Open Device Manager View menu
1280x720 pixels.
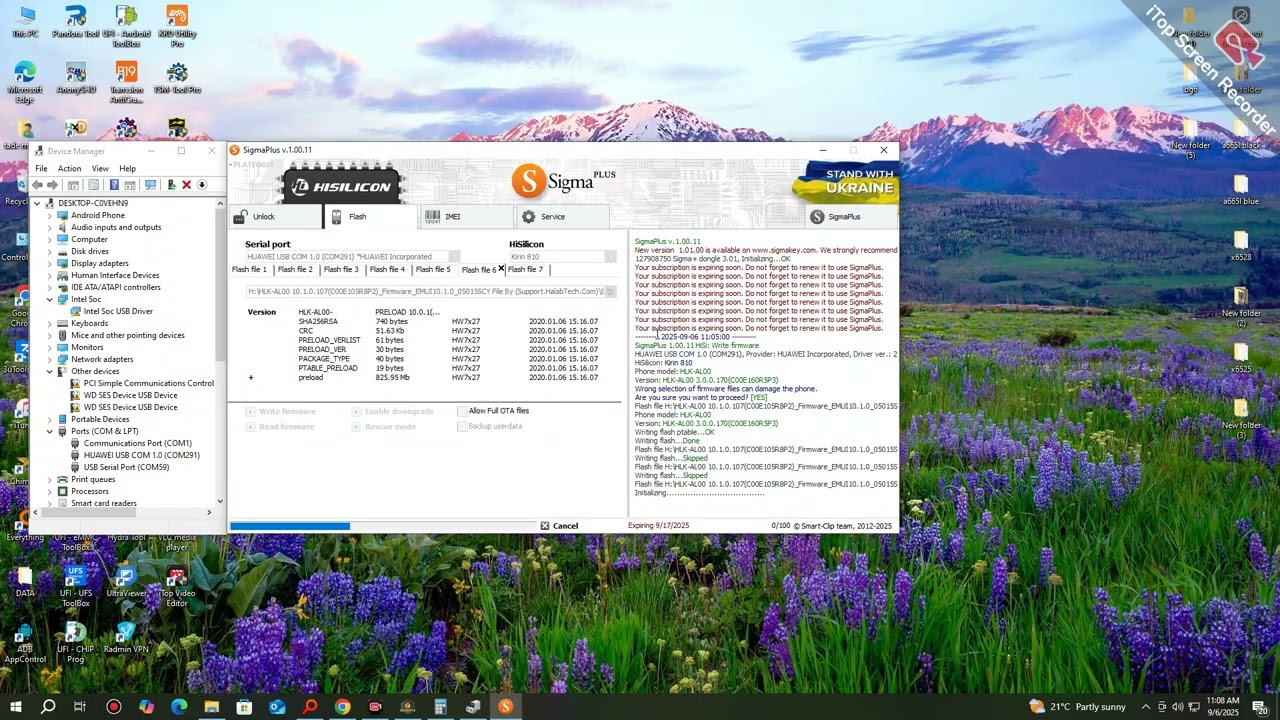(x=100, y=168)
